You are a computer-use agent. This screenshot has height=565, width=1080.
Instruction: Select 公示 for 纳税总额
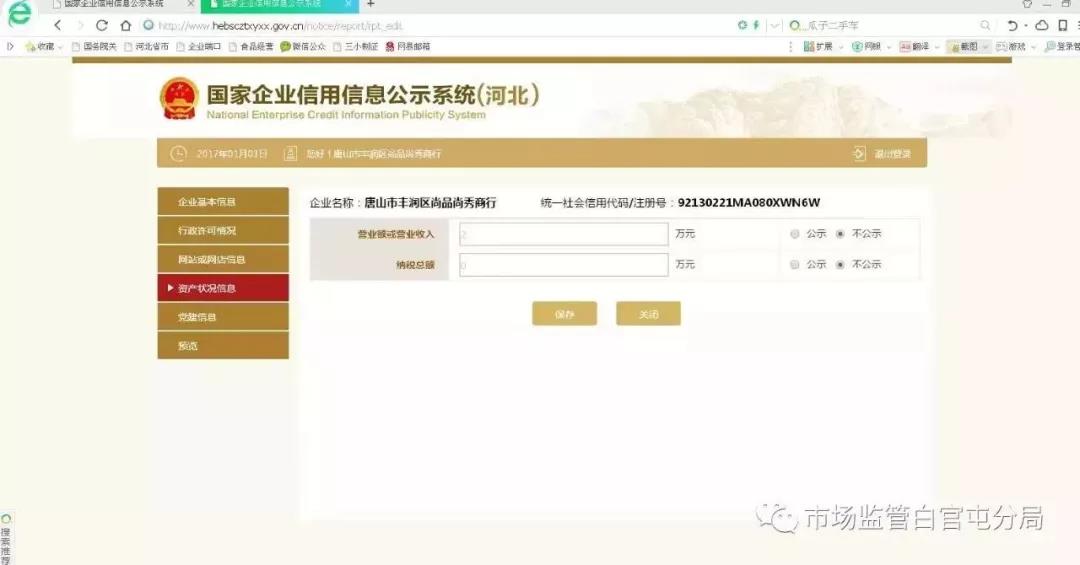click(x=795, y=265)
